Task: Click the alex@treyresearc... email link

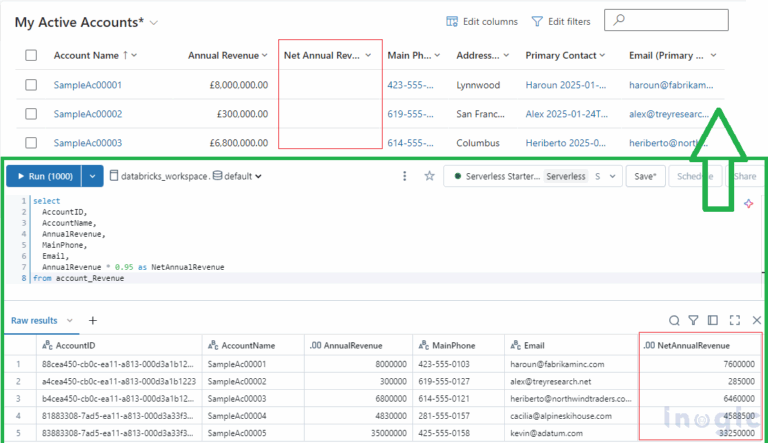Action: (x=669, y=114)
